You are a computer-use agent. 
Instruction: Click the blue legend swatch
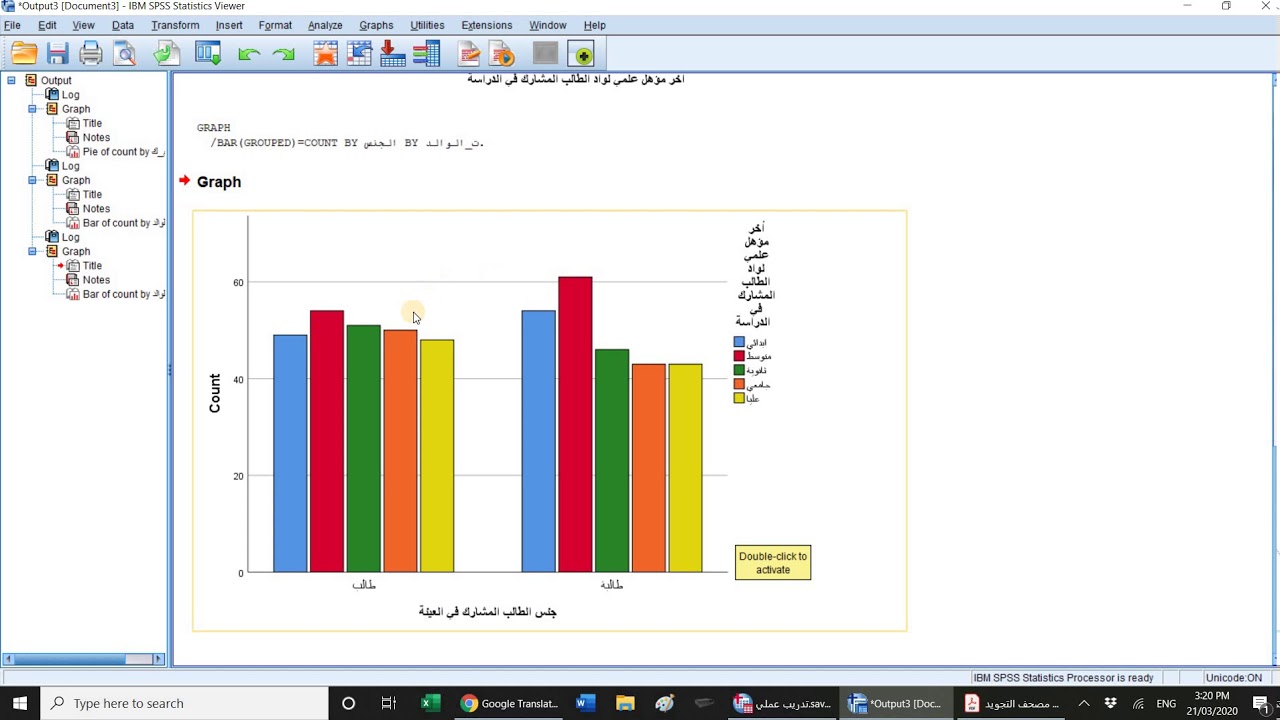[x=739, y=342]
